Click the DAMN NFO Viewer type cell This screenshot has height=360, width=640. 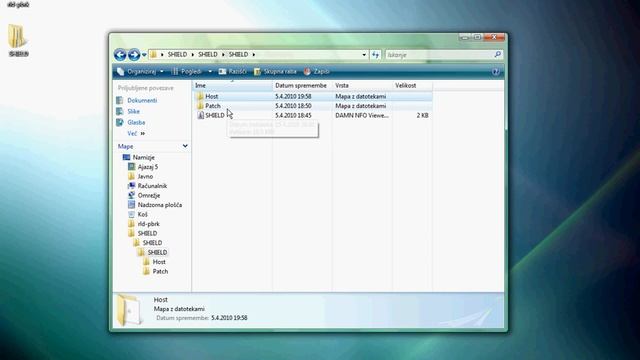(x=362, y=116)
